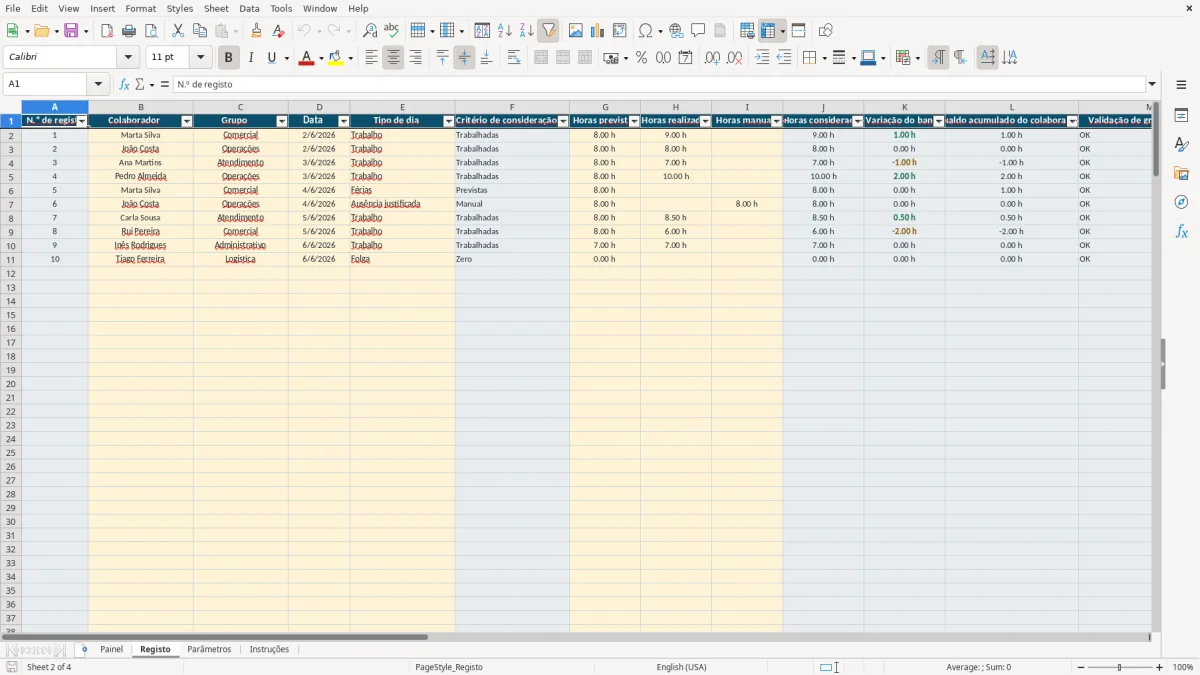This screenshot has height=675, width=1200.
Task: Open the Sheet menu
Action: tap(216, 8)
